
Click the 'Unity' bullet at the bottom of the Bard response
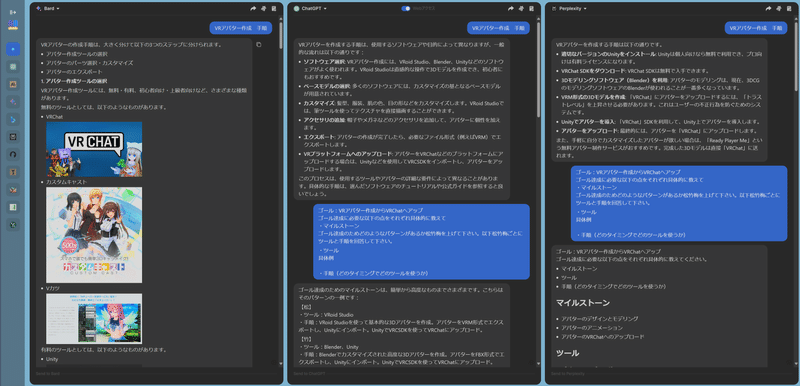pyautogui.click(x=52, y=359)
